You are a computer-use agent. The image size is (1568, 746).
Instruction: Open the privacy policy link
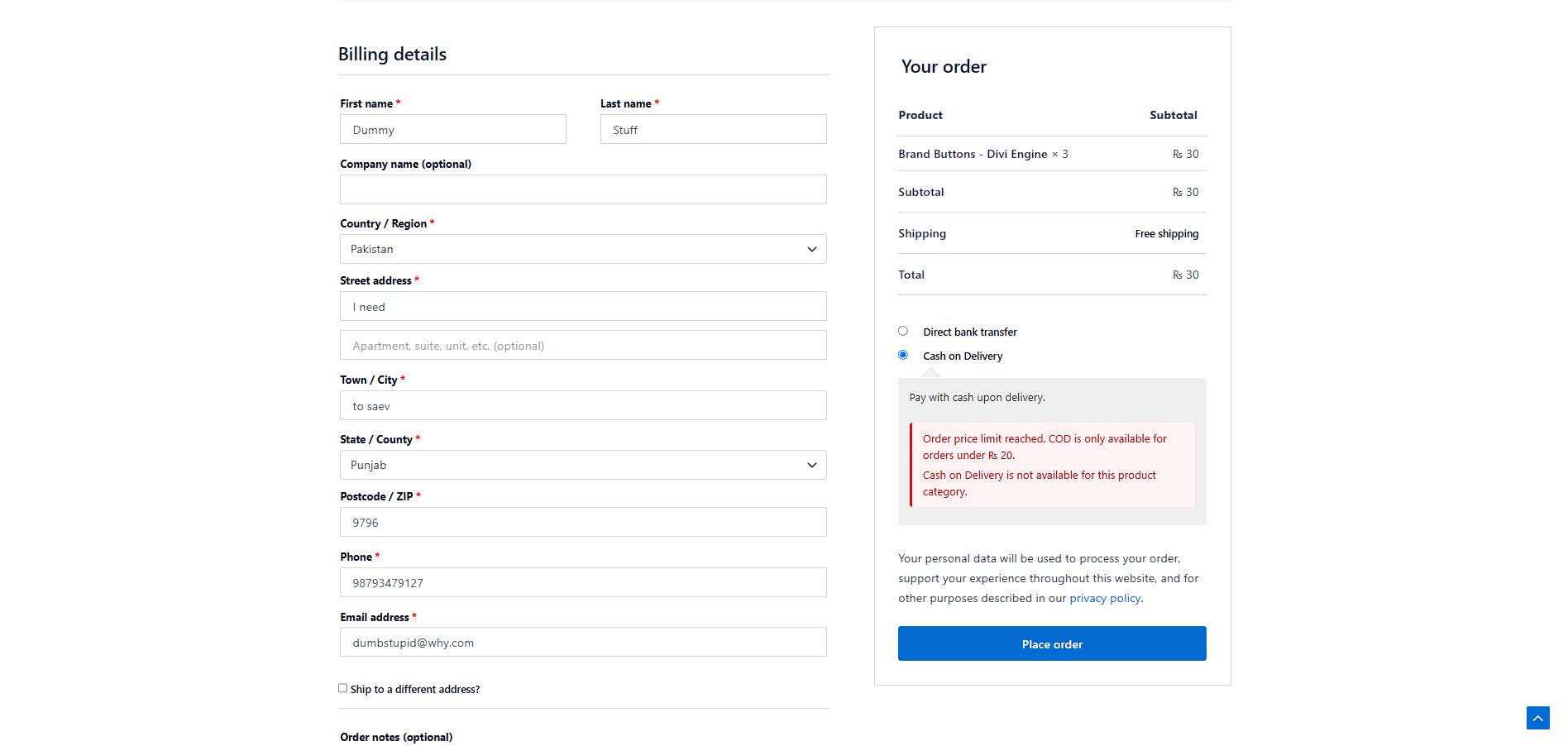coord(1105,598)
